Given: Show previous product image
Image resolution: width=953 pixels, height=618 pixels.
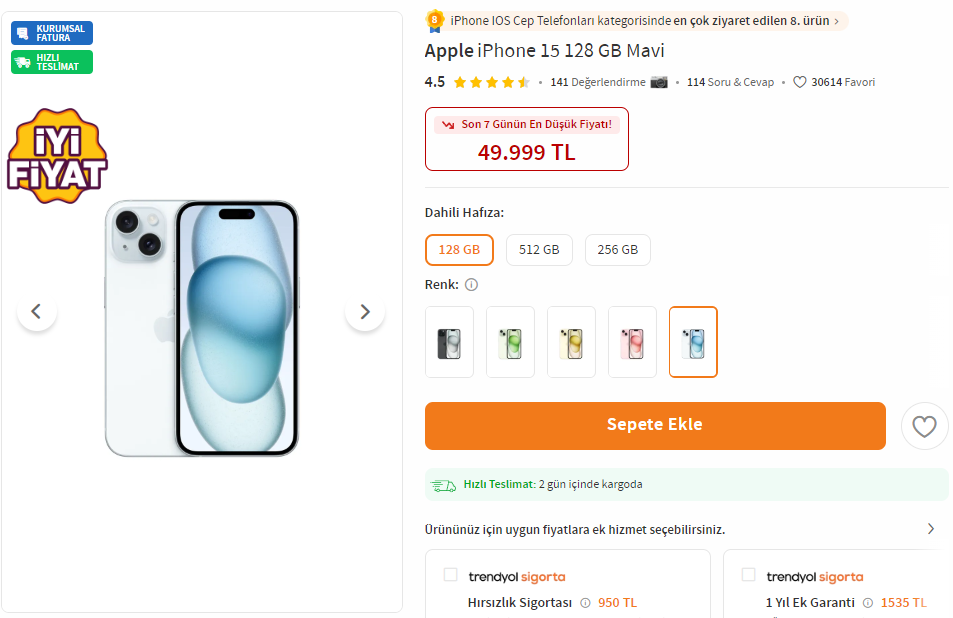Looking at the screenshot, I should click(x=37, y=312).
